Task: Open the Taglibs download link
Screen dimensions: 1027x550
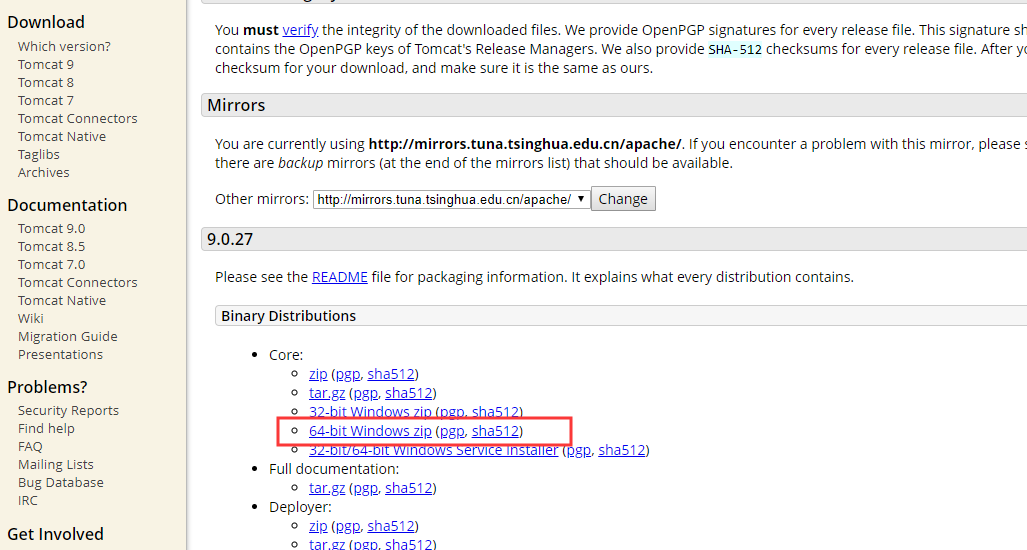Action: pyautogui.click(x=39, y=155)
